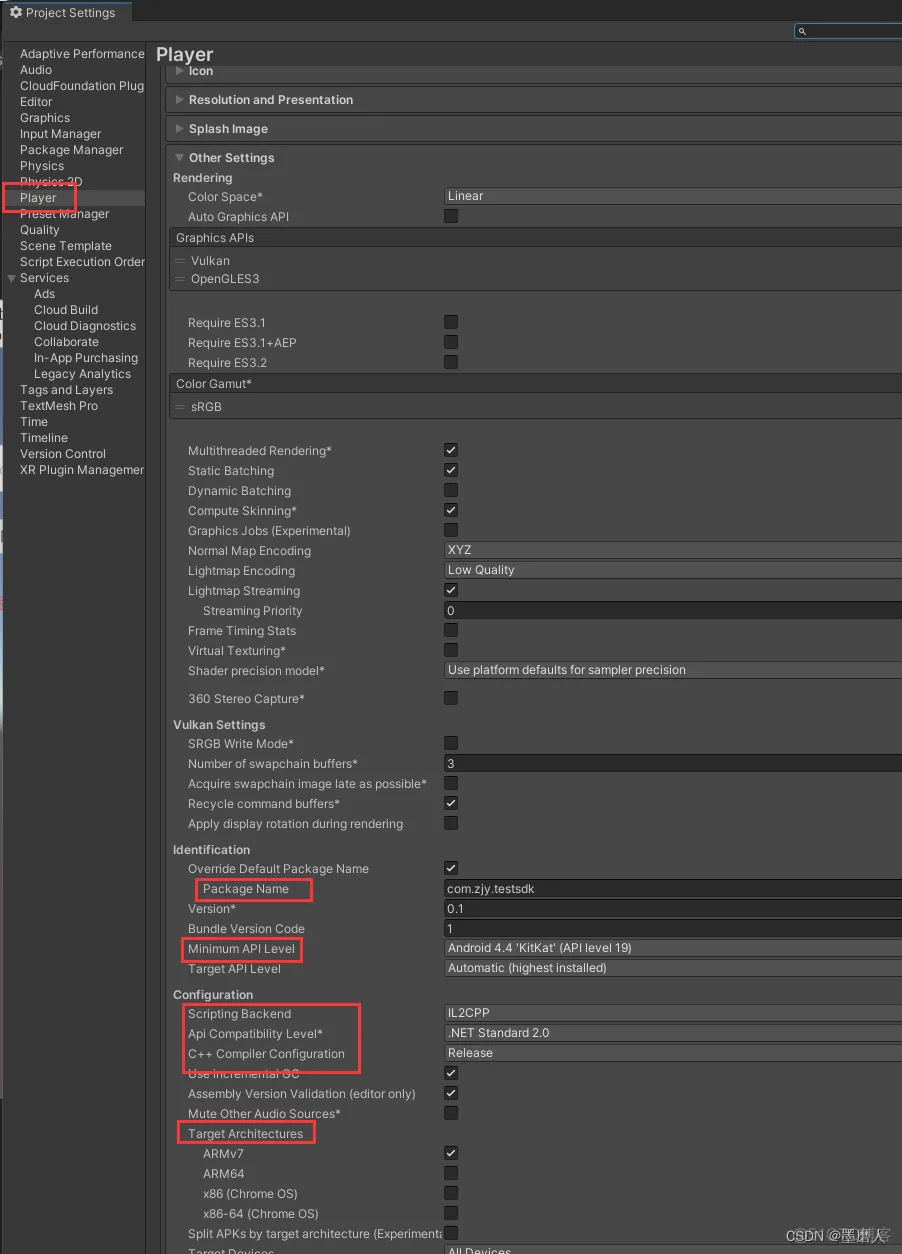Open Tags and Layers category
Image resolution: width=902 pixels, height=1254 pixels.
click(x=66, y=390)
